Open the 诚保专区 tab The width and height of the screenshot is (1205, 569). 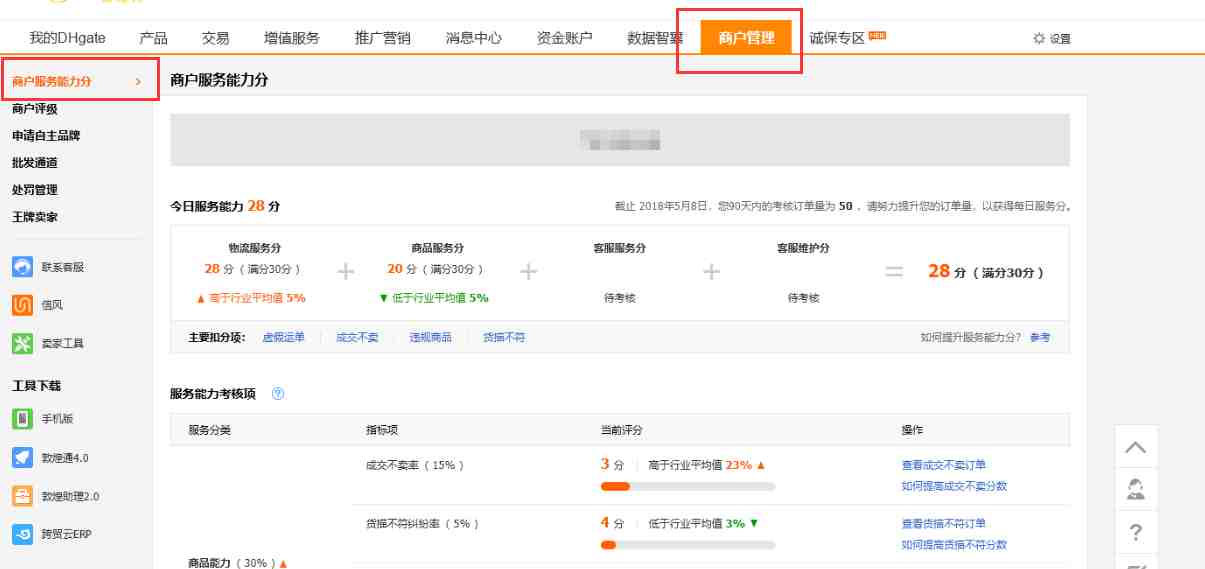click(836, 38)
